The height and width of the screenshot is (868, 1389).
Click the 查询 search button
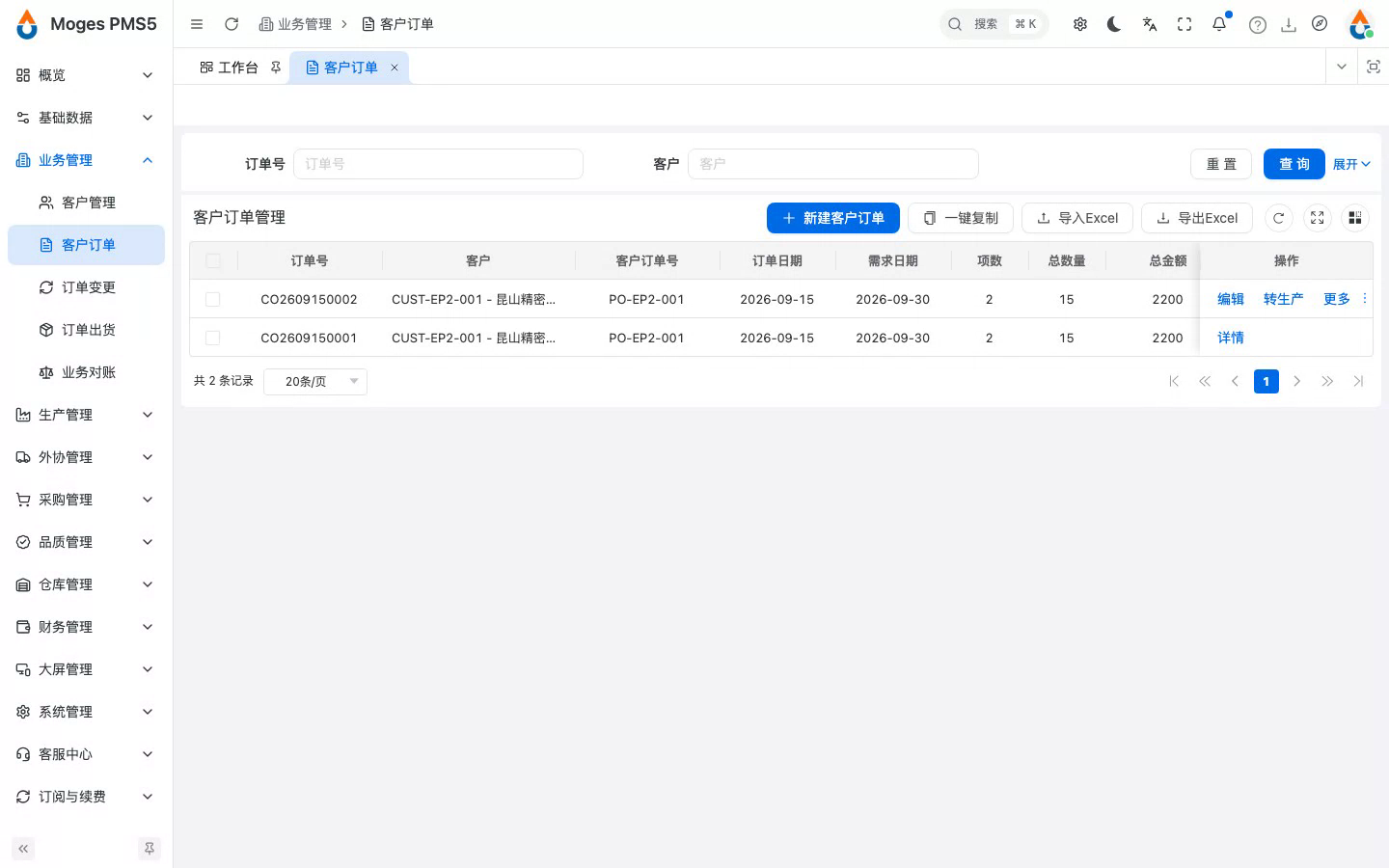(1294, 164)
